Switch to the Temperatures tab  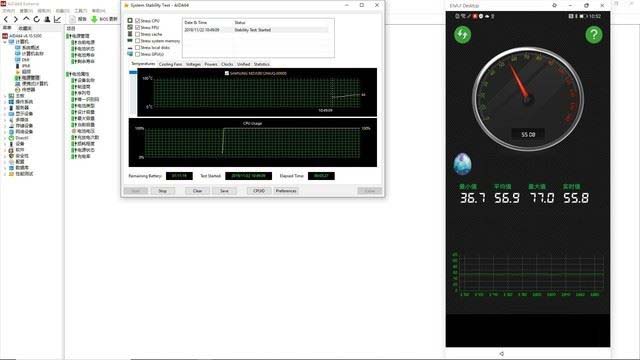tap(143, 64)
